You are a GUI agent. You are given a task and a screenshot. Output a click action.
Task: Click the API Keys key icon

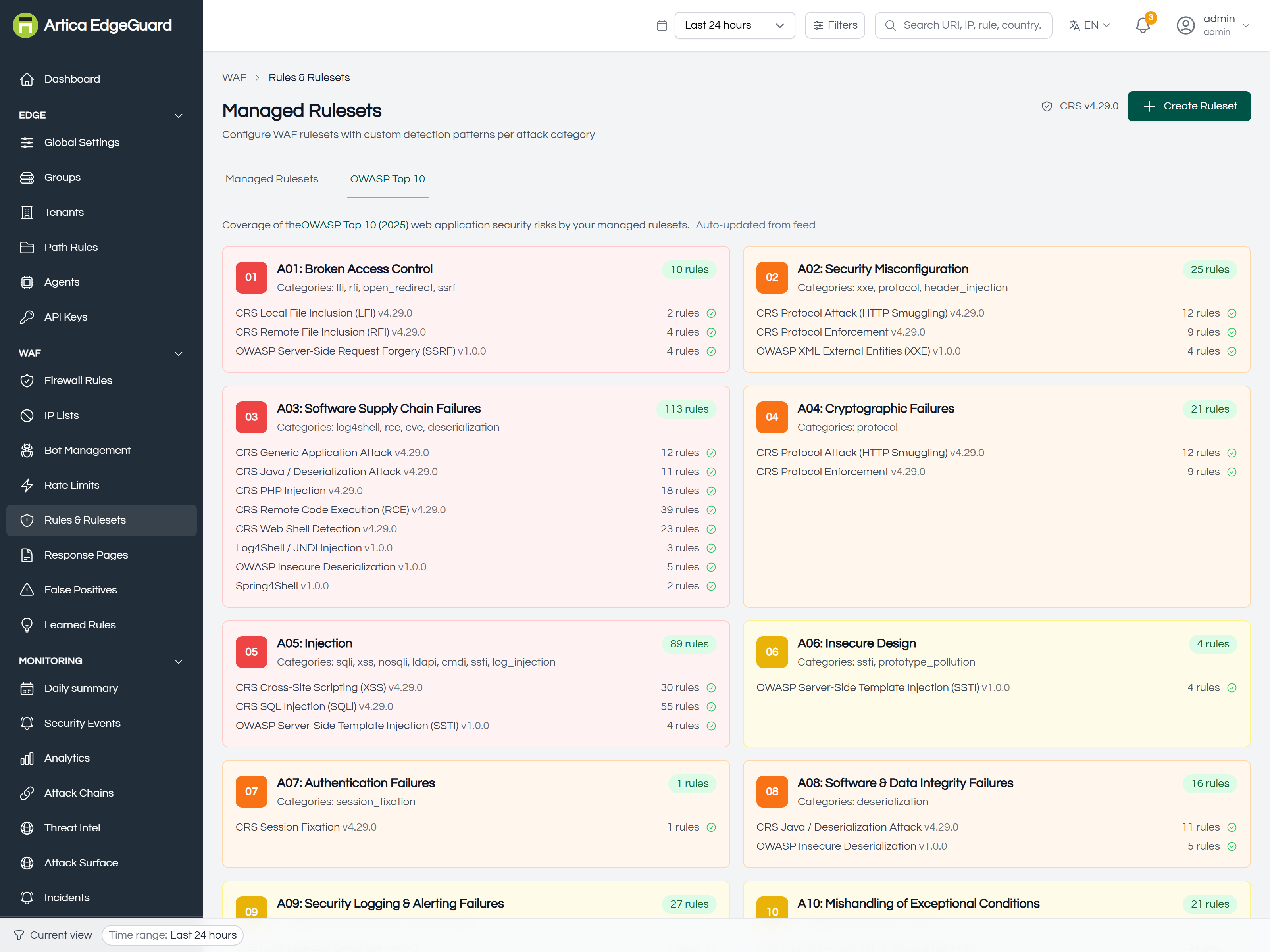(27, 317)
